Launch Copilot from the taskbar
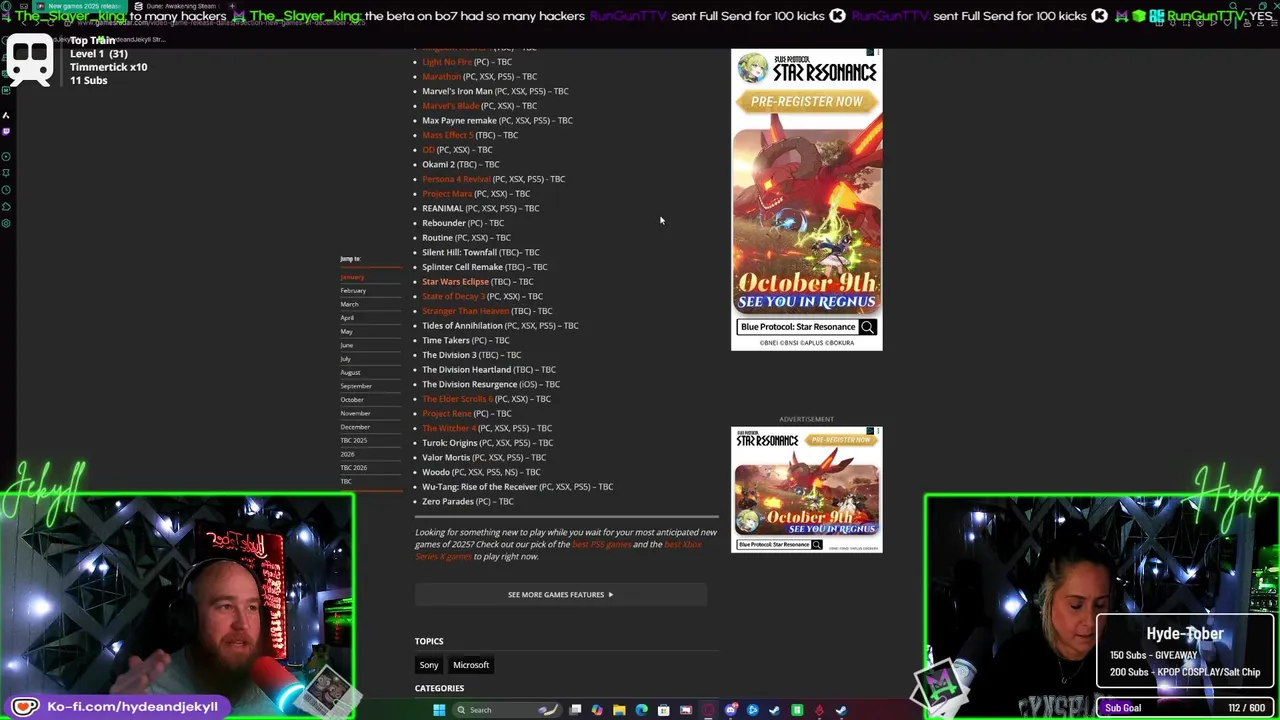 click(x=597, y=710)
